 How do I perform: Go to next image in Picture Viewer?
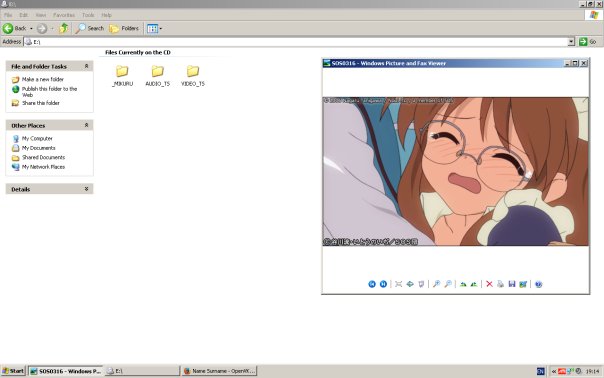(383, 284)
